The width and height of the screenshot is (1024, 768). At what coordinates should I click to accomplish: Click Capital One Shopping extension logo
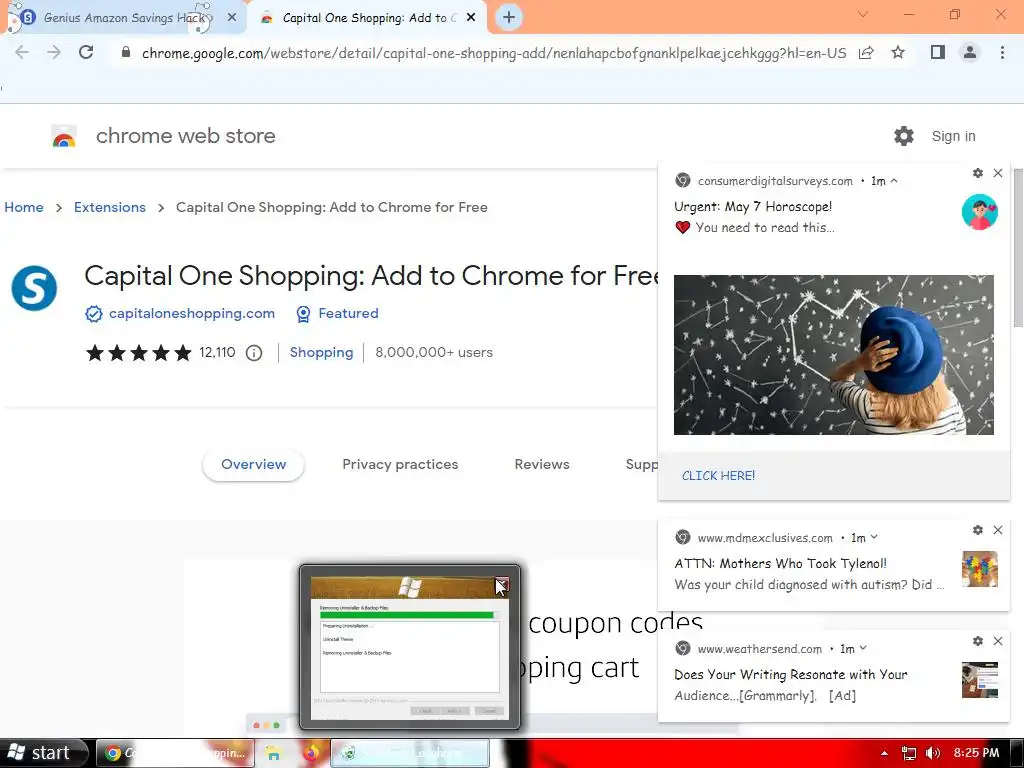[x=34, y=288]
